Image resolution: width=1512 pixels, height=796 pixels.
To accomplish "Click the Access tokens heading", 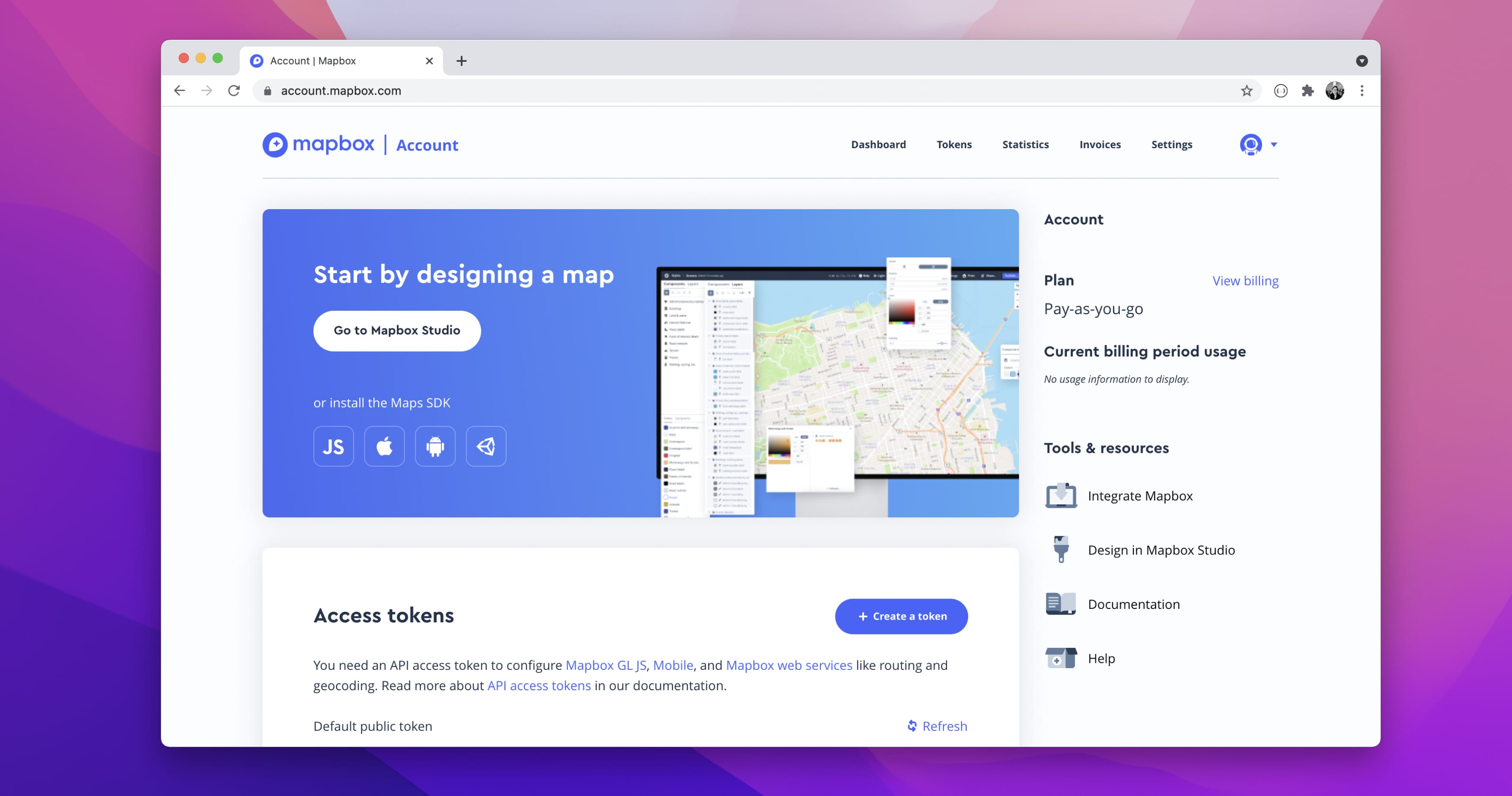I will pos(383,615).
